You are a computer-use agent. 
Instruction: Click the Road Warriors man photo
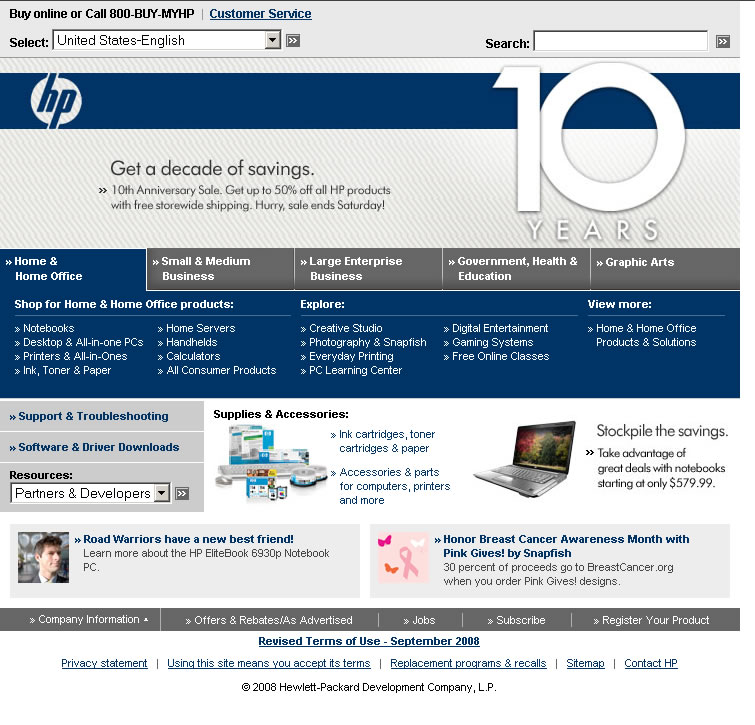tap(43, 557)
